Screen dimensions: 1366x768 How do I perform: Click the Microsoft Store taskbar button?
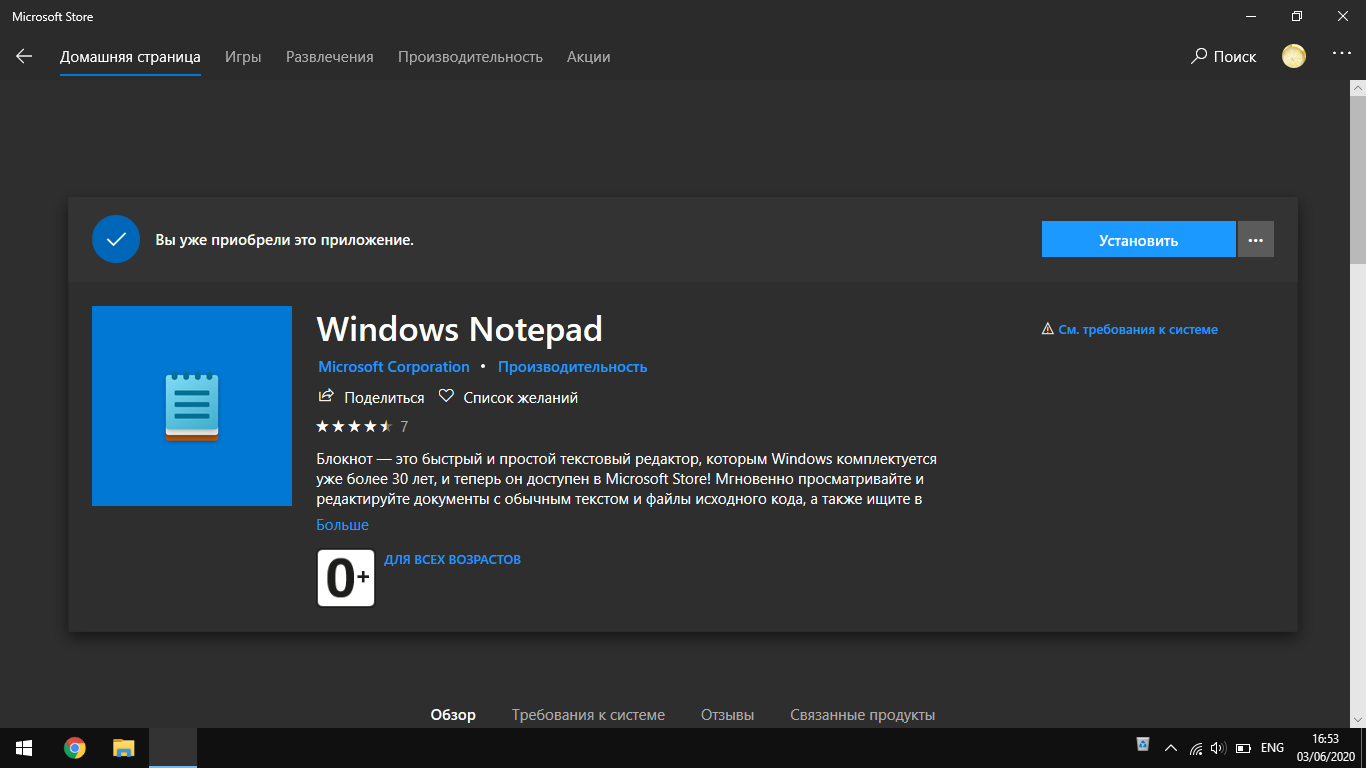(173, 748)
